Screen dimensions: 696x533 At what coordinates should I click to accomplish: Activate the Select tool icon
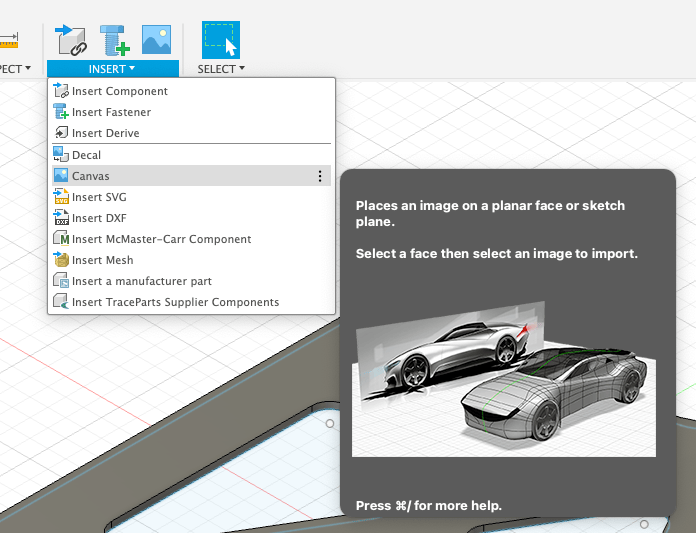(221, 39)
